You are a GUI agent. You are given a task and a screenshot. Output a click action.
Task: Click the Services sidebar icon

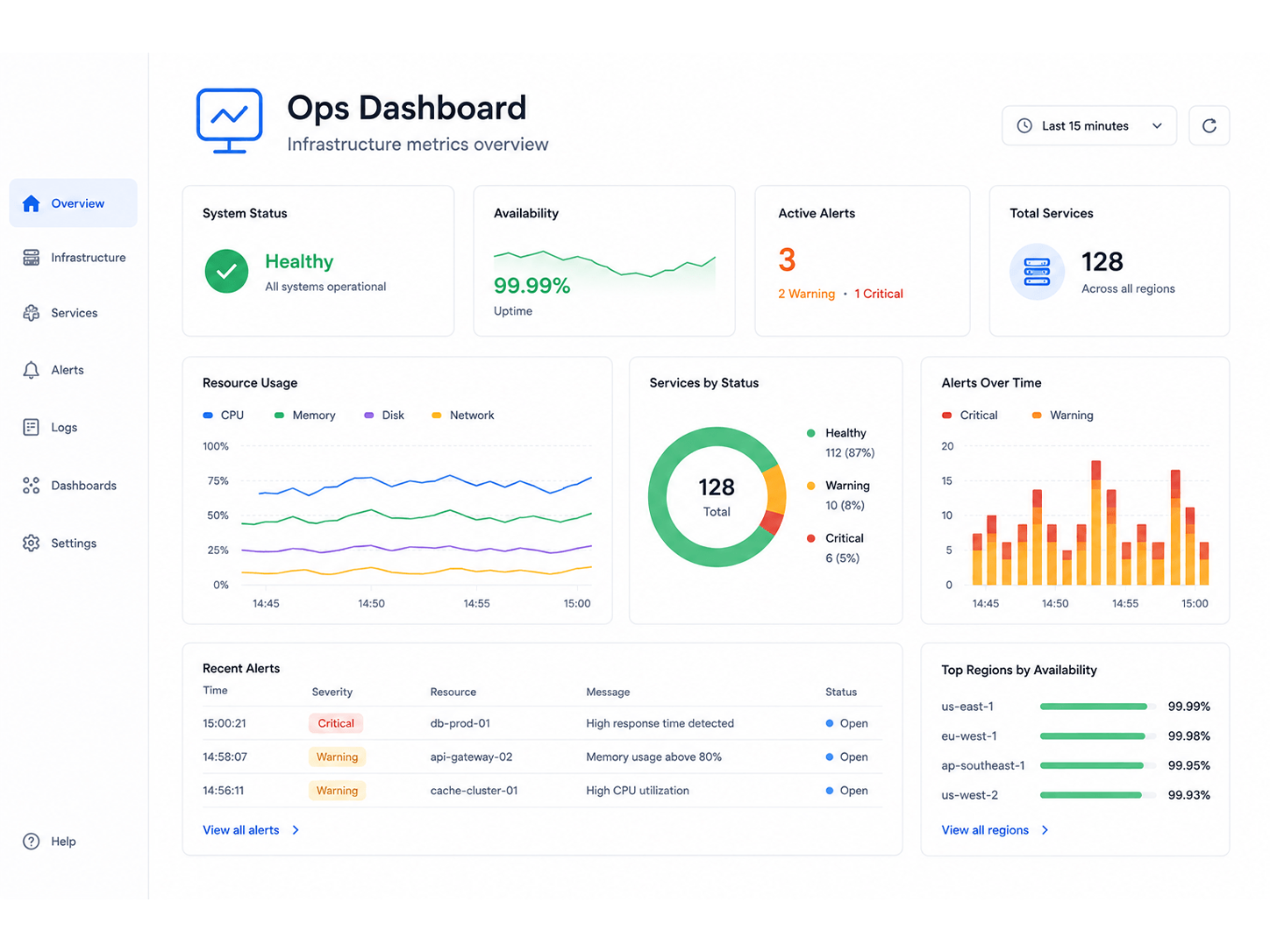[32, 313]
